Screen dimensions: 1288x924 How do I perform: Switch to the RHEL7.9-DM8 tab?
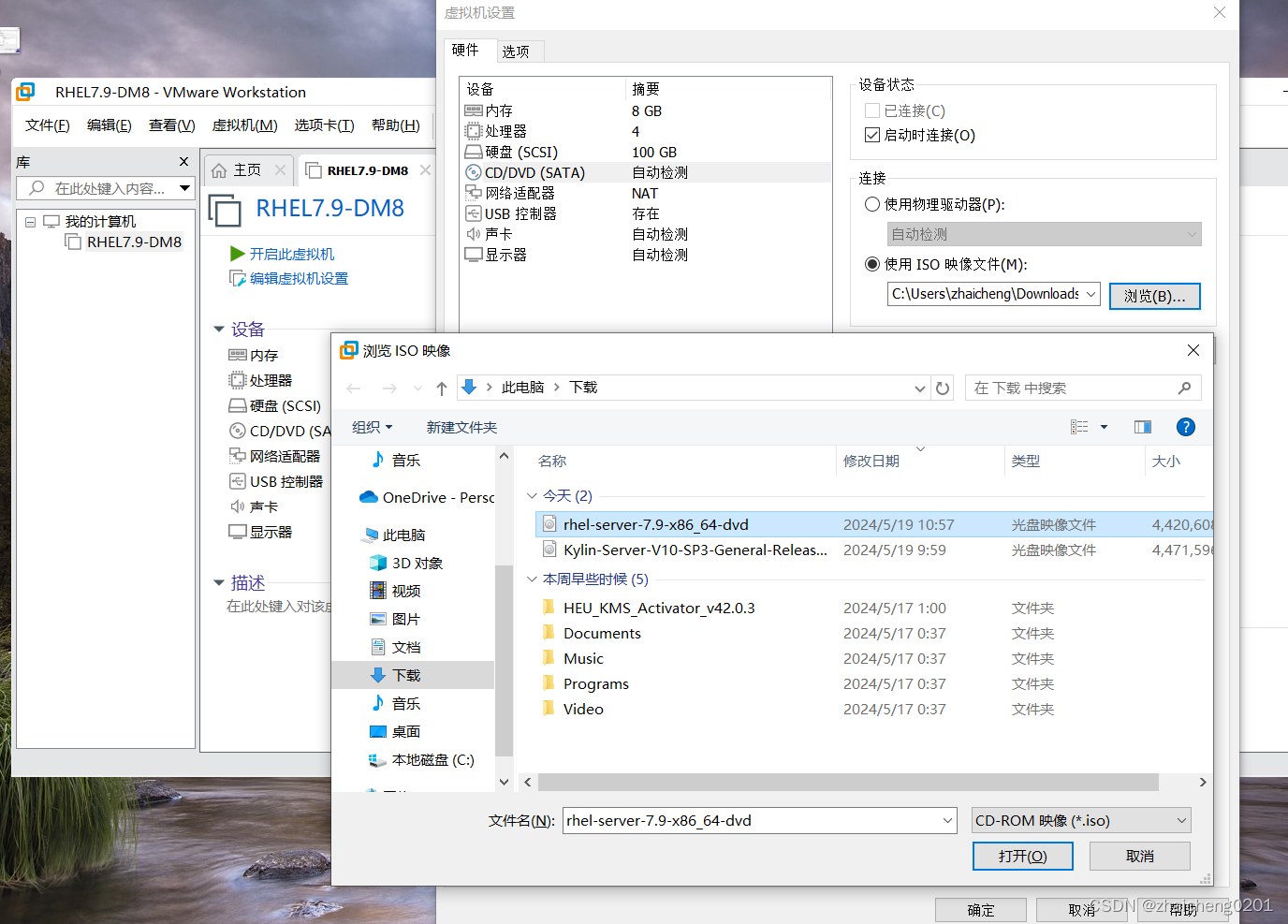click(x=367, y=170)
